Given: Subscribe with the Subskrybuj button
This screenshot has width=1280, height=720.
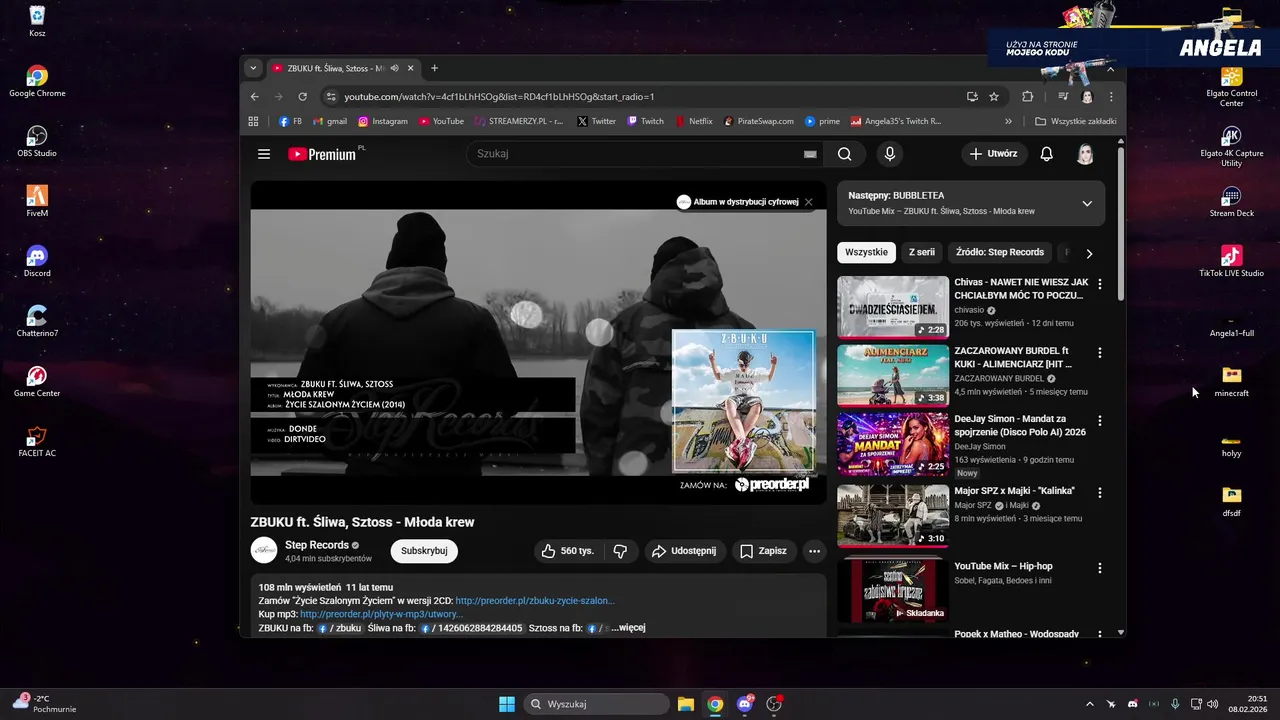Looking at the screenshot, I should pos(424,551).
